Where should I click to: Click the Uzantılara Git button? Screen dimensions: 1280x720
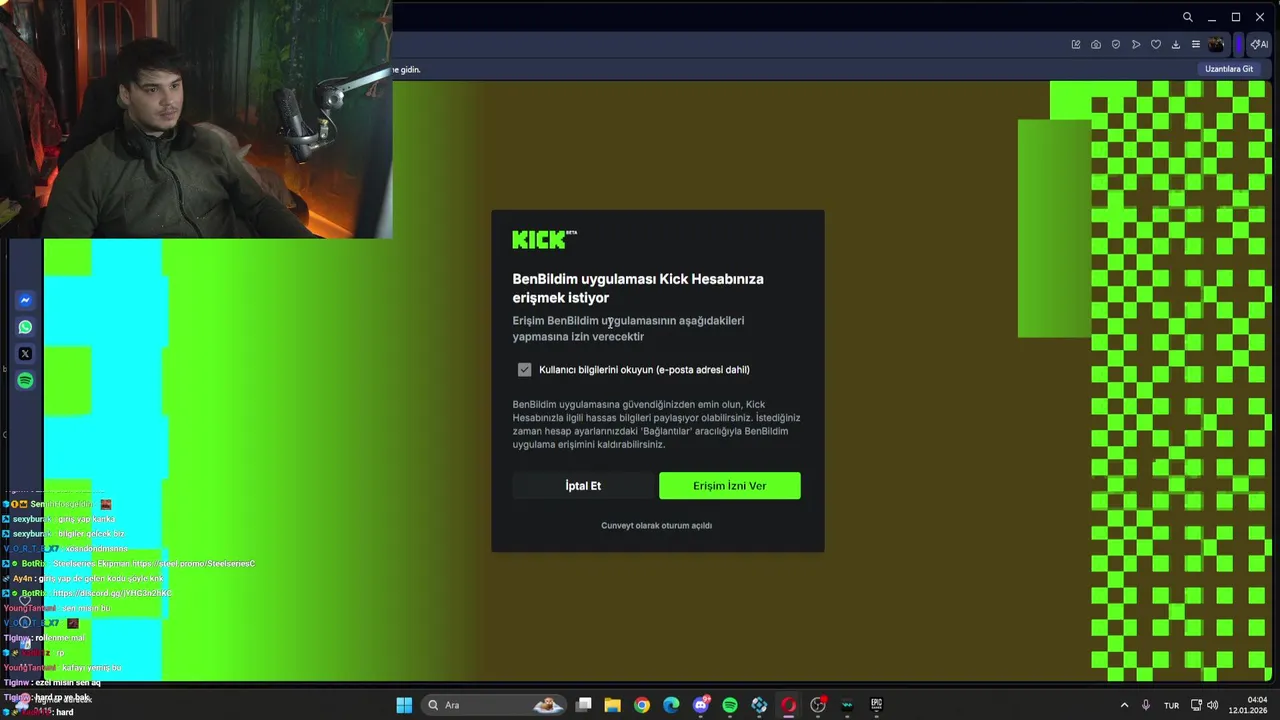point(1229,69)
